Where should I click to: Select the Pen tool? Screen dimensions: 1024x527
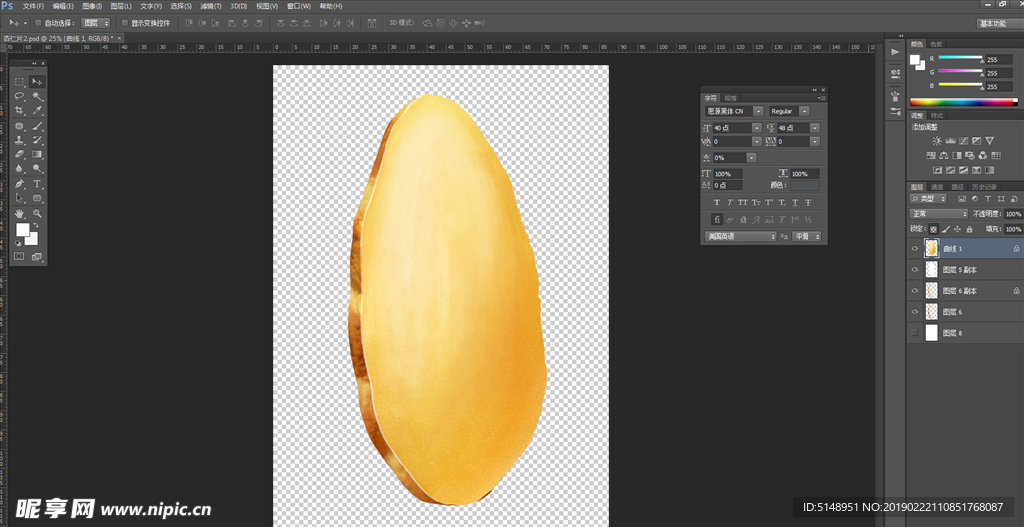pos(20,184)
